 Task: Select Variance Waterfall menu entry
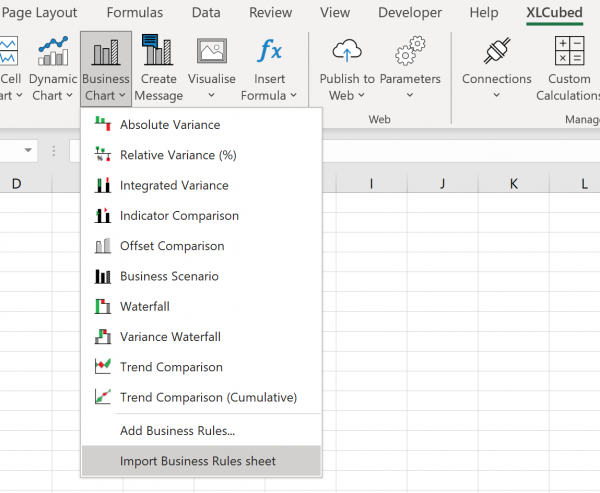point(201,336)
